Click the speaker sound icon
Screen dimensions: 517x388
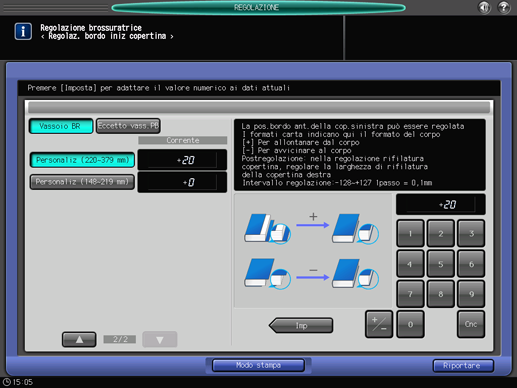click(x=484, y=7)
